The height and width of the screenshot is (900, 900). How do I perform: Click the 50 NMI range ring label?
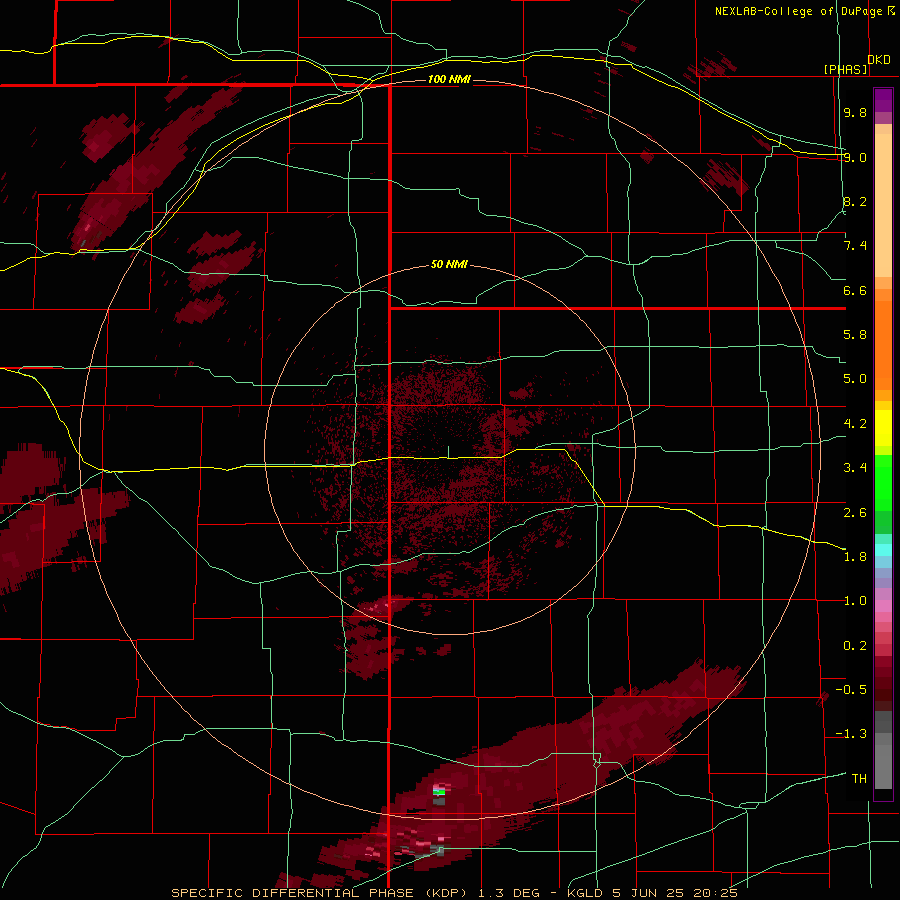pos(449,265)
